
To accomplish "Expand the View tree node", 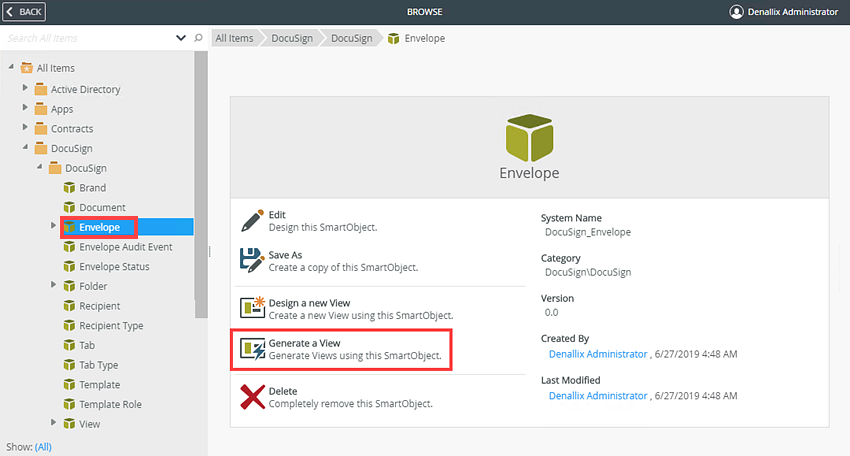I will tap(53, 422).
